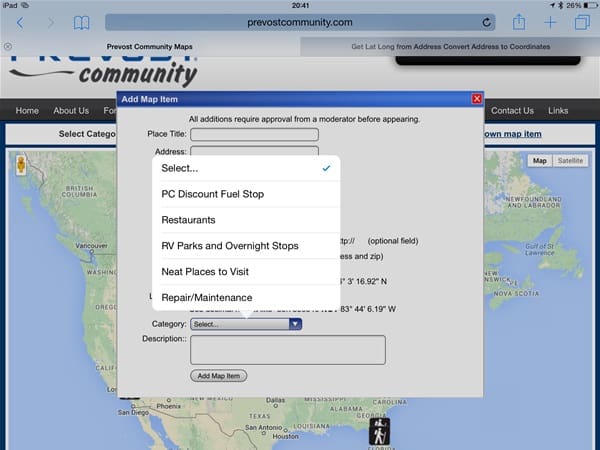Click the moderator approval notice text

tap(304, 119)
